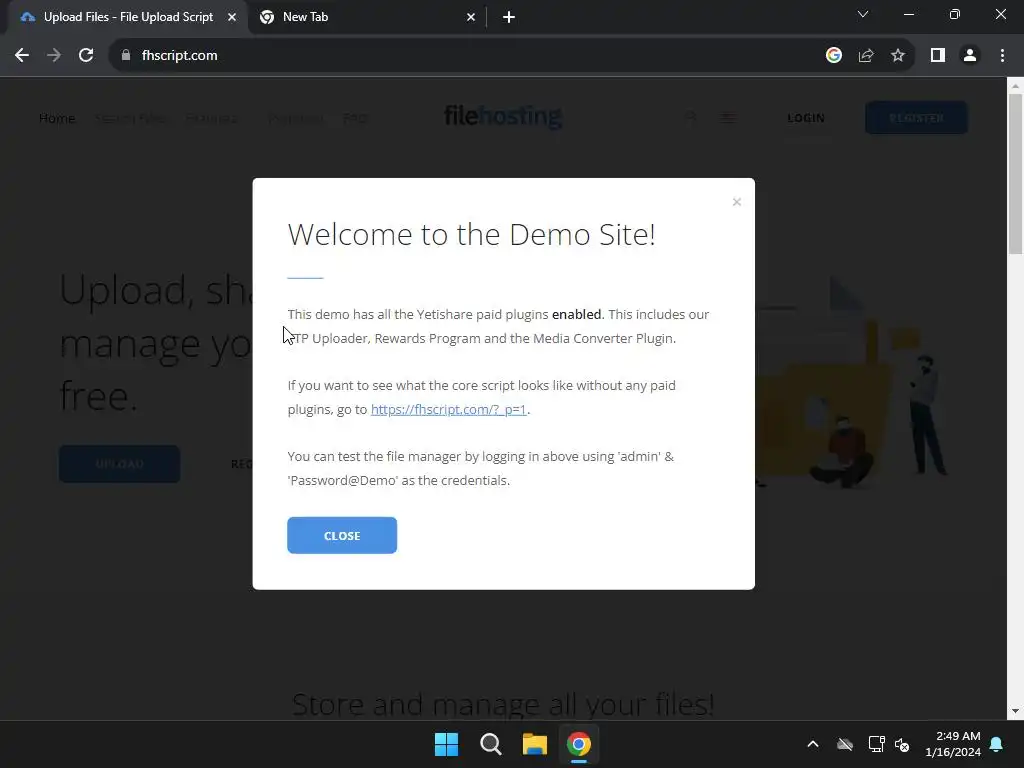The height and width of the screenshot is (768, 1024).
Task: Close the New Tab tab
Action: click(x=471, y=17)
